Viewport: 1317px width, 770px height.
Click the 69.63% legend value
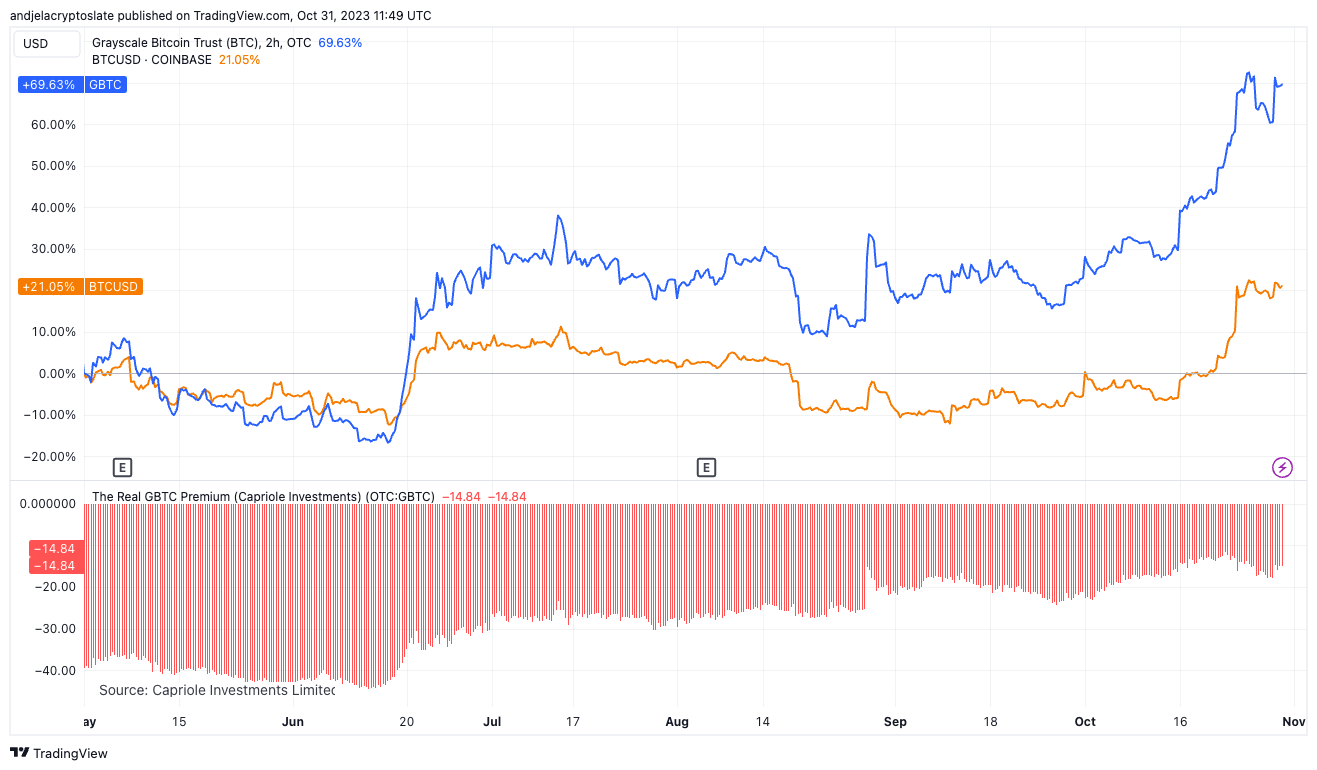(340, 43)
